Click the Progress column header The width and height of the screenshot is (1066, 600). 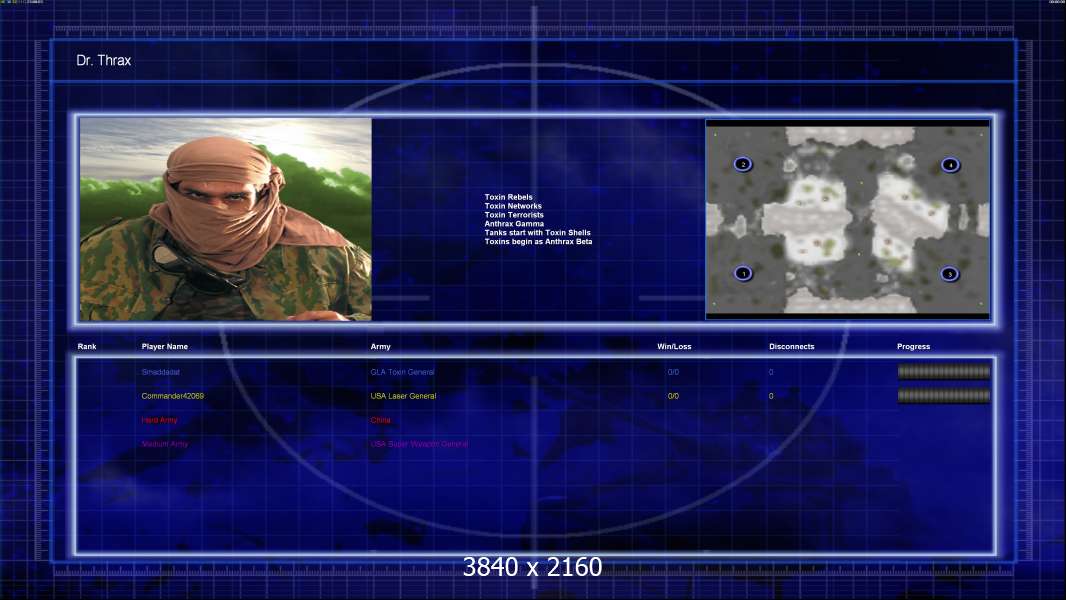[913, 347]
